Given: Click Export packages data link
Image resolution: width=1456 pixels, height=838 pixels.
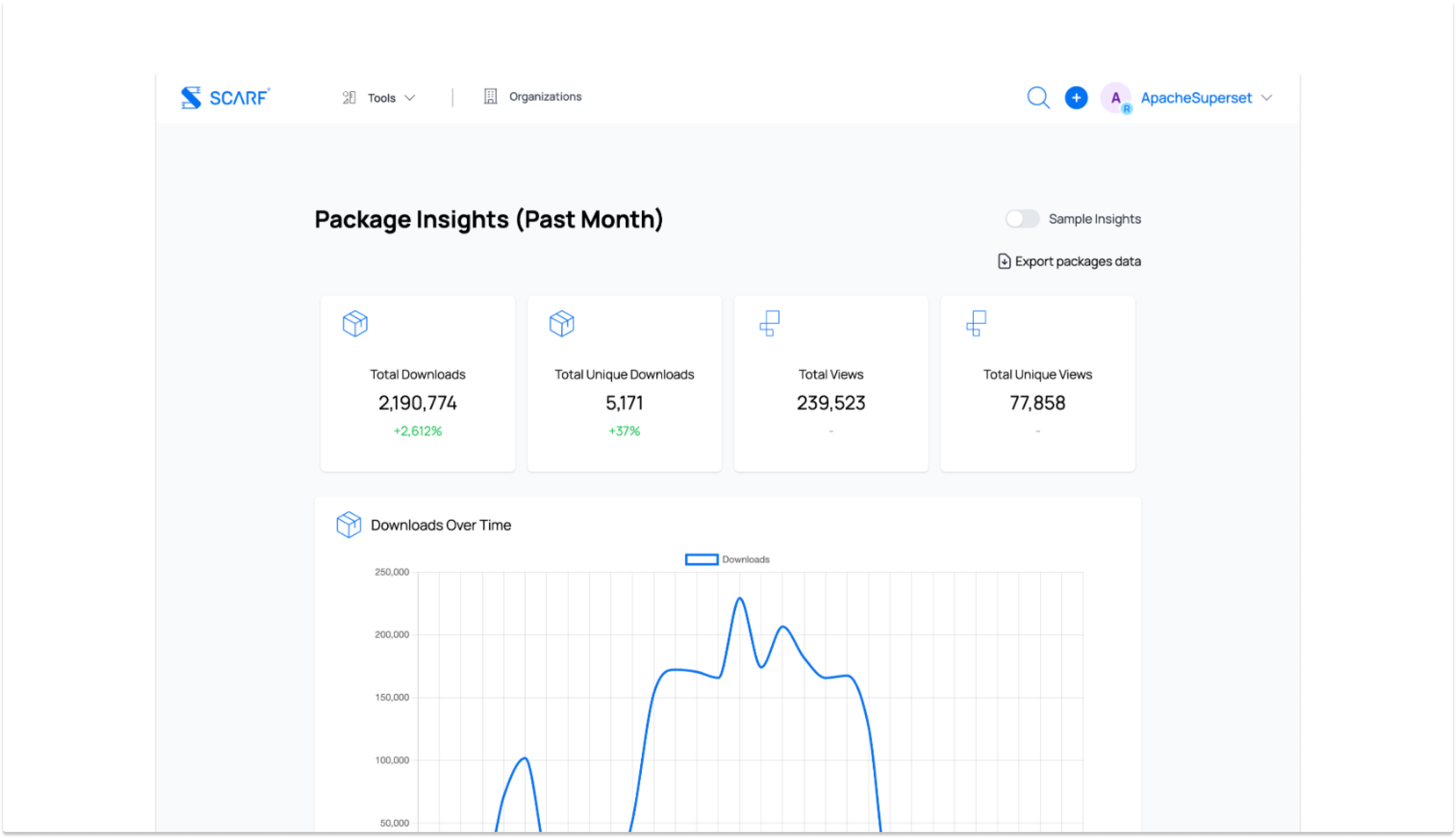Looking at the screenshot, I should (x=1077, y=261).
